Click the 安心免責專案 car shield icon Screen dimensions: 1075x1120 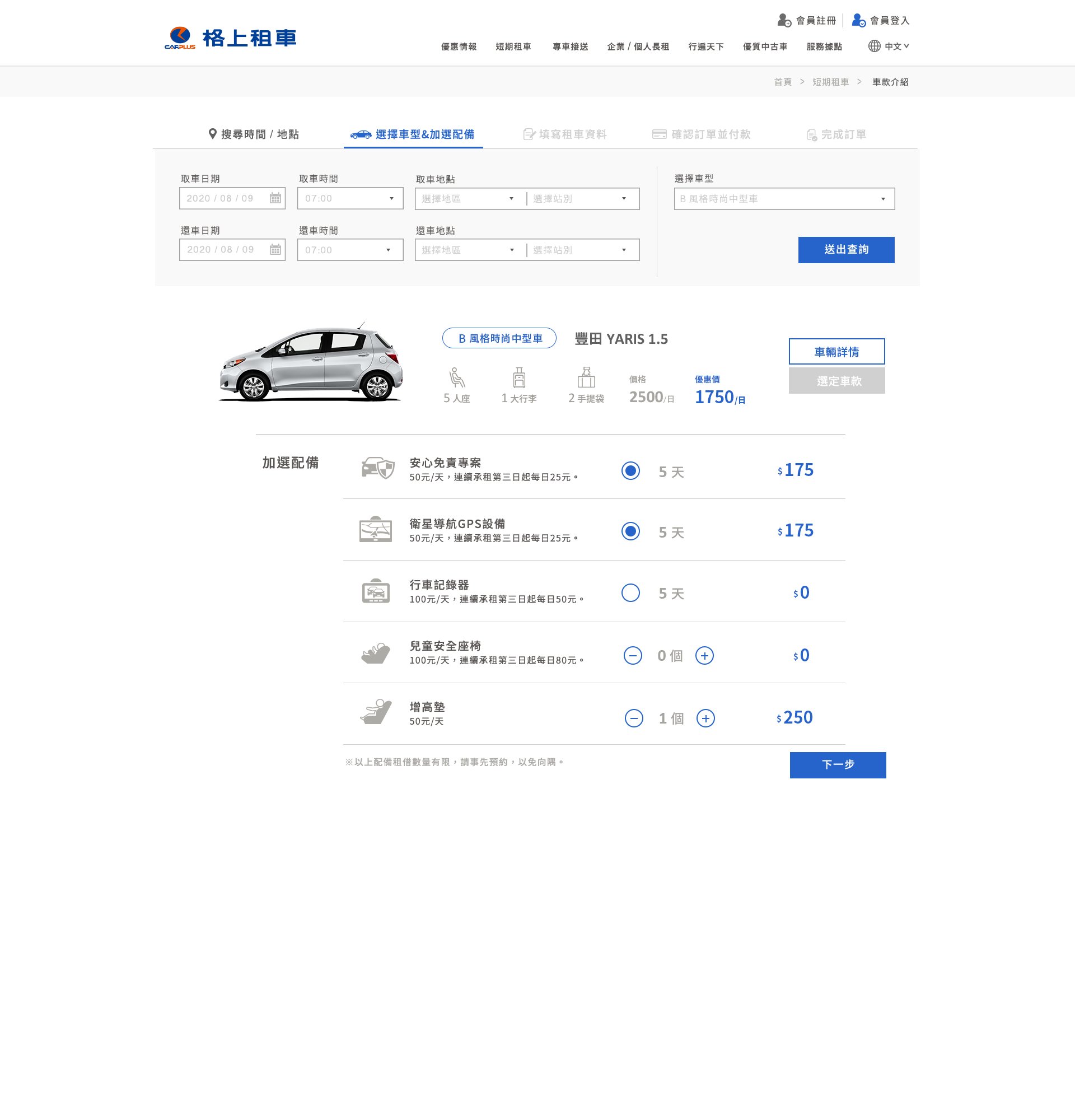click(x=377, y=468)
